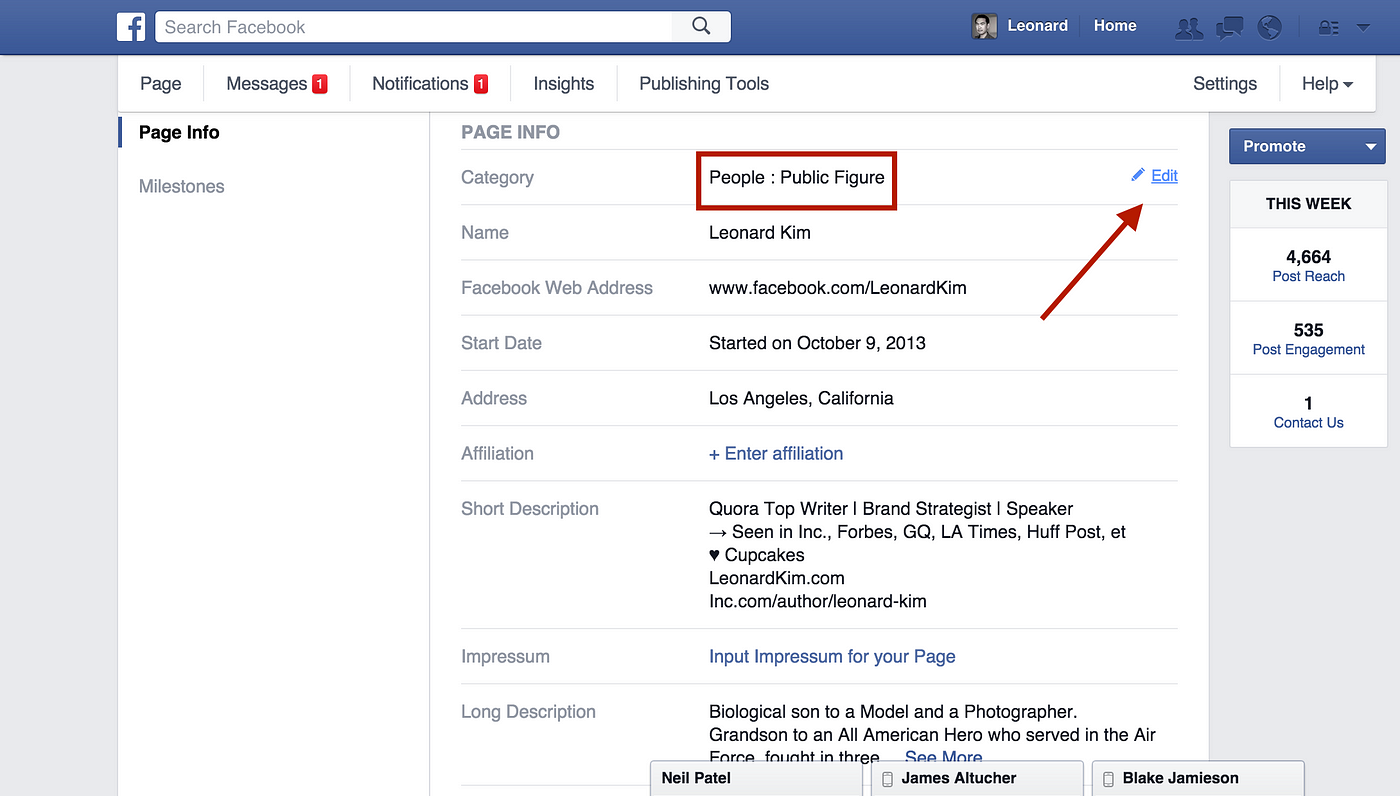Click the mobile icon on Blake Jamieson chat
The image size is (1400, 796).
click(x=1108, y=778)
